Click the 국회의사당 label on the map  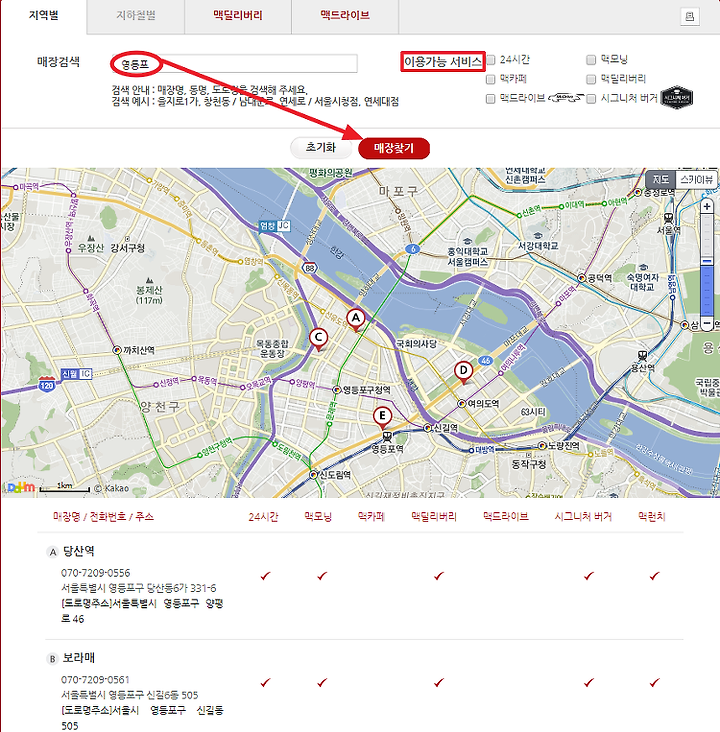(x=416, y=344)
